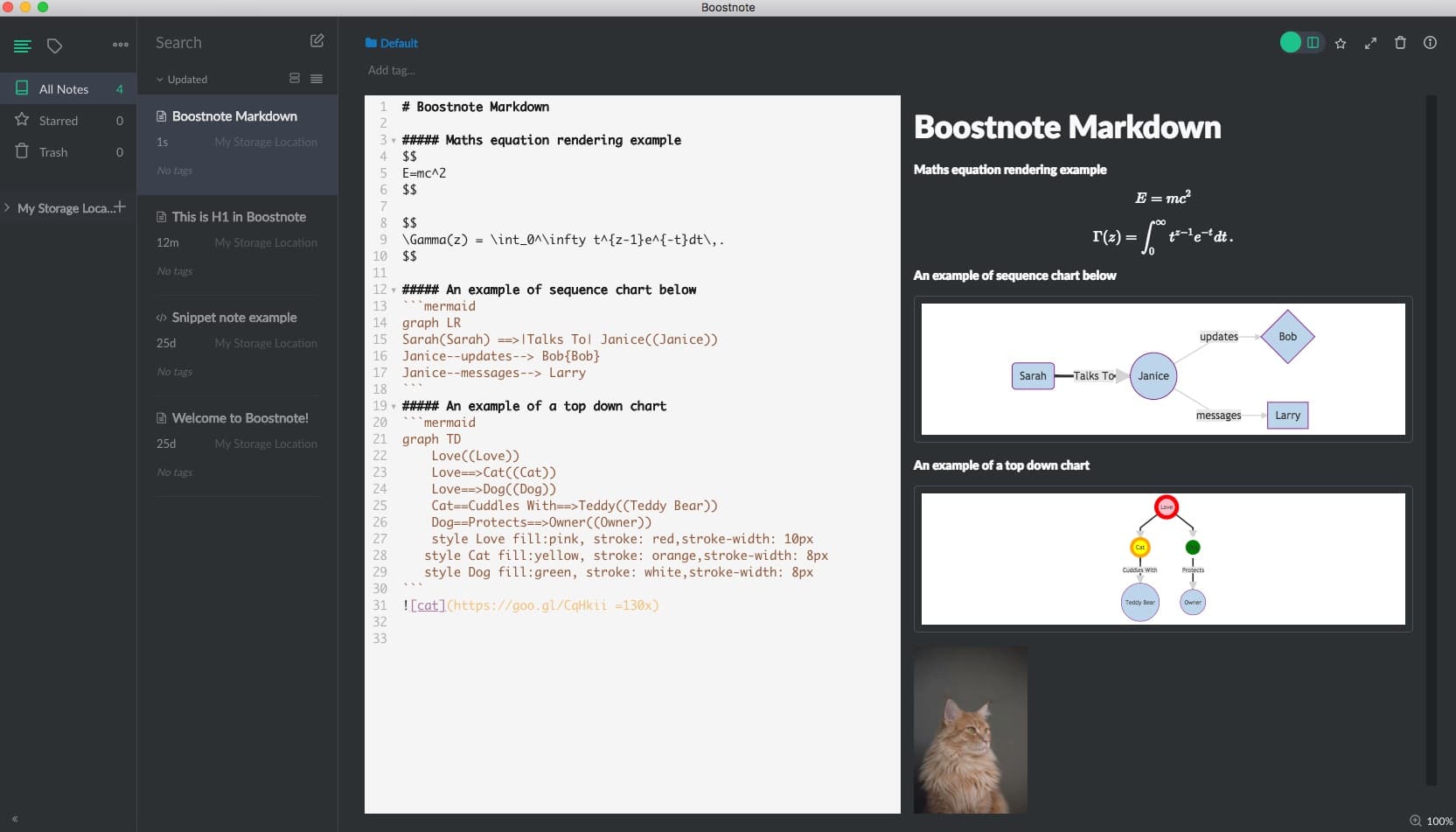Click the 'style Love fill:pink' line in editor
The image size is (1456, 832).
pyautogui.click(x=622, y=539)
